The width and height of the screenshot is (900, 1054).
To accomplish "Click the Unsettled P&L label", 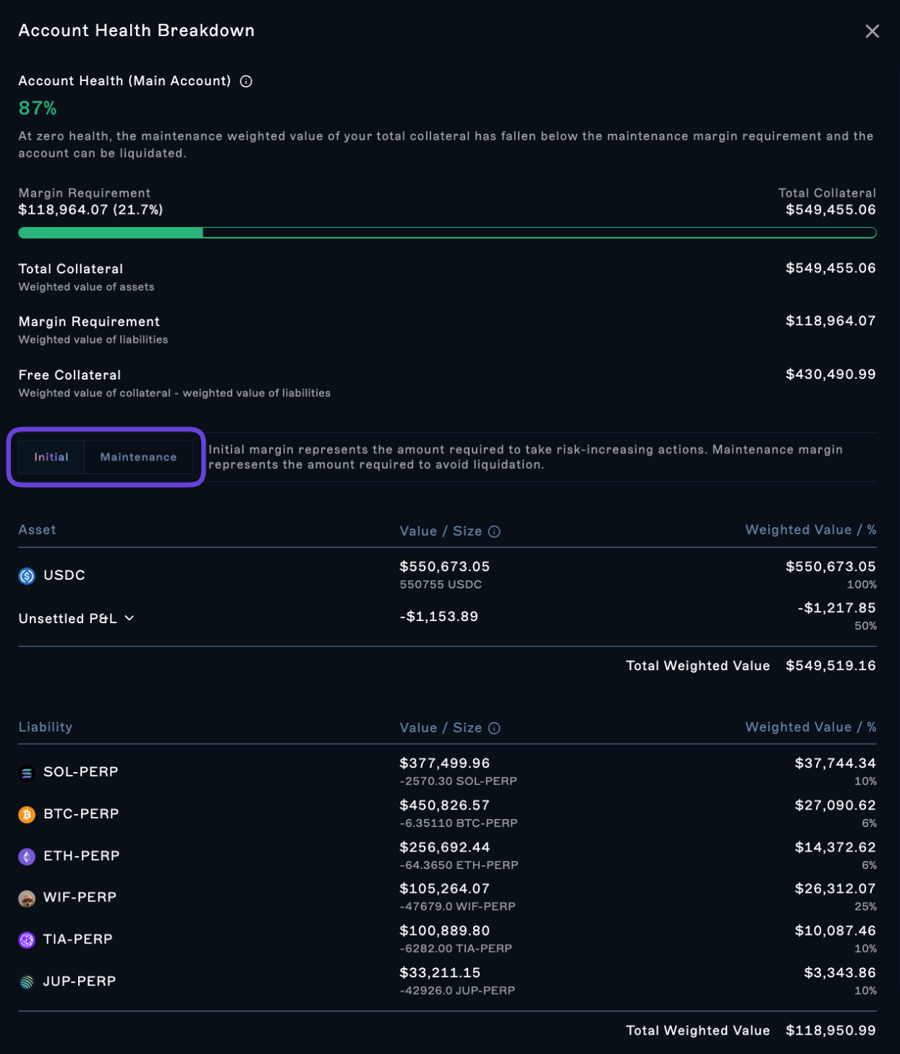I will 67,619.
